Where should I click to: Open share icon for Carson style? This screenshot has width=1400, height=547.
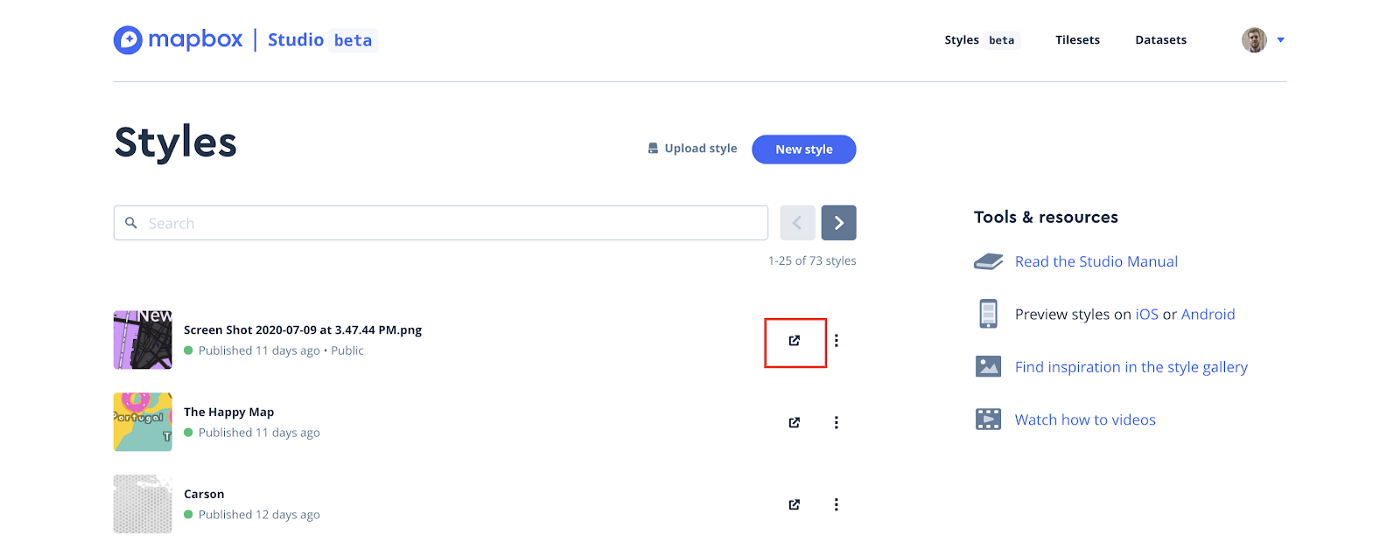tap(794, 504)
